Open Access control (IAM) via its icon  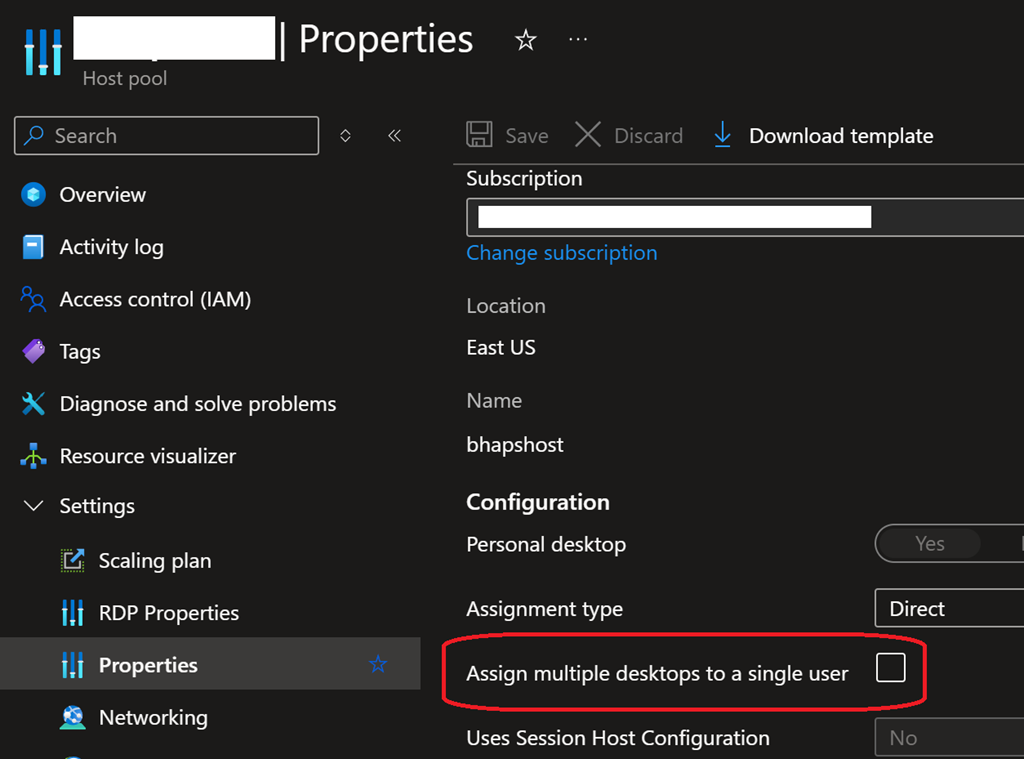pos(33,298)
